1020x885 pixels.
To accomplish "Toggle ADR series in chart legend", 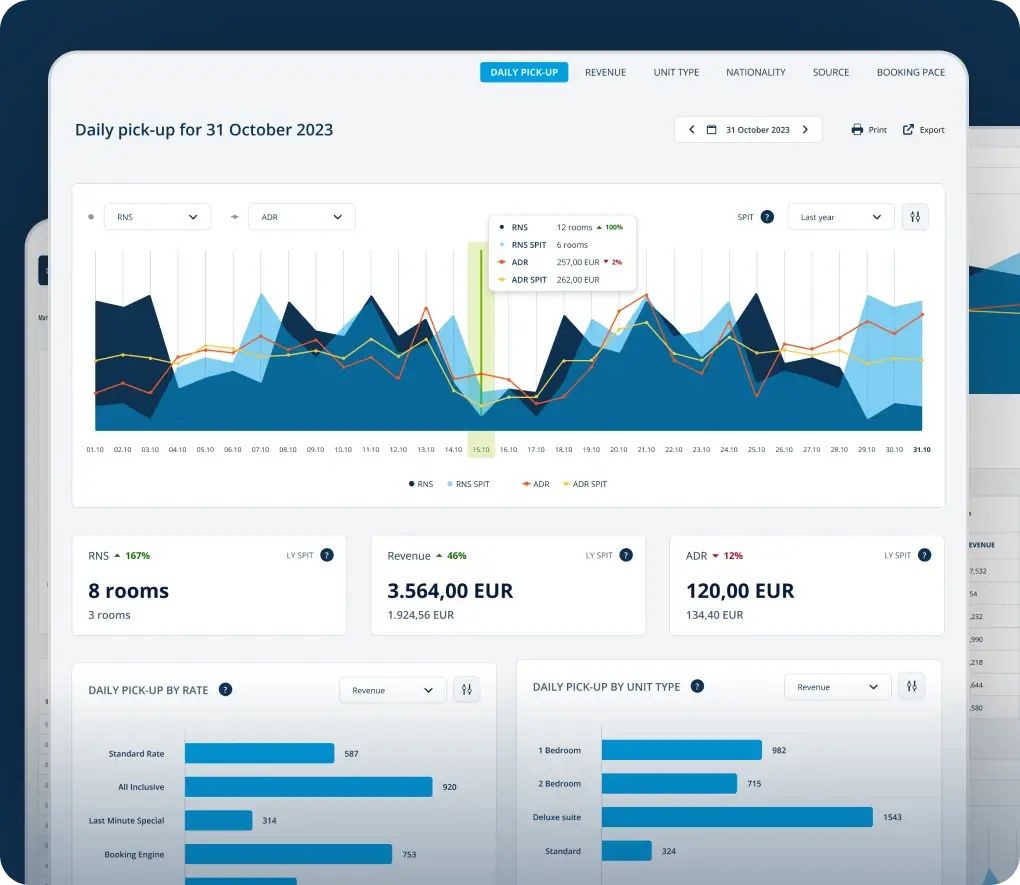I will [x=536, y=484].
